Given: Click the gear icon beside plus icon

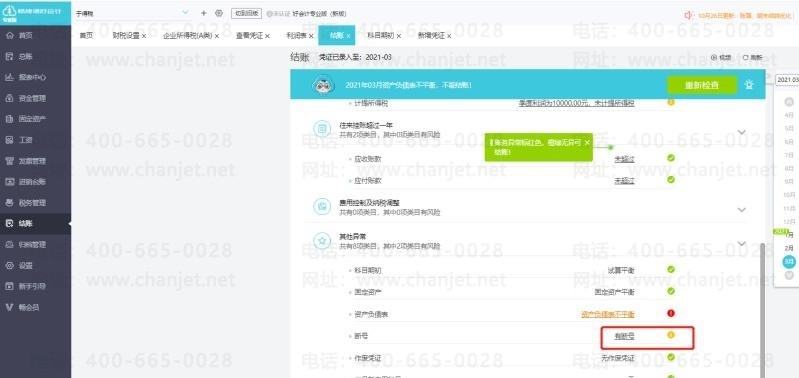Looking at the screenshot, I should pos(219,13).
